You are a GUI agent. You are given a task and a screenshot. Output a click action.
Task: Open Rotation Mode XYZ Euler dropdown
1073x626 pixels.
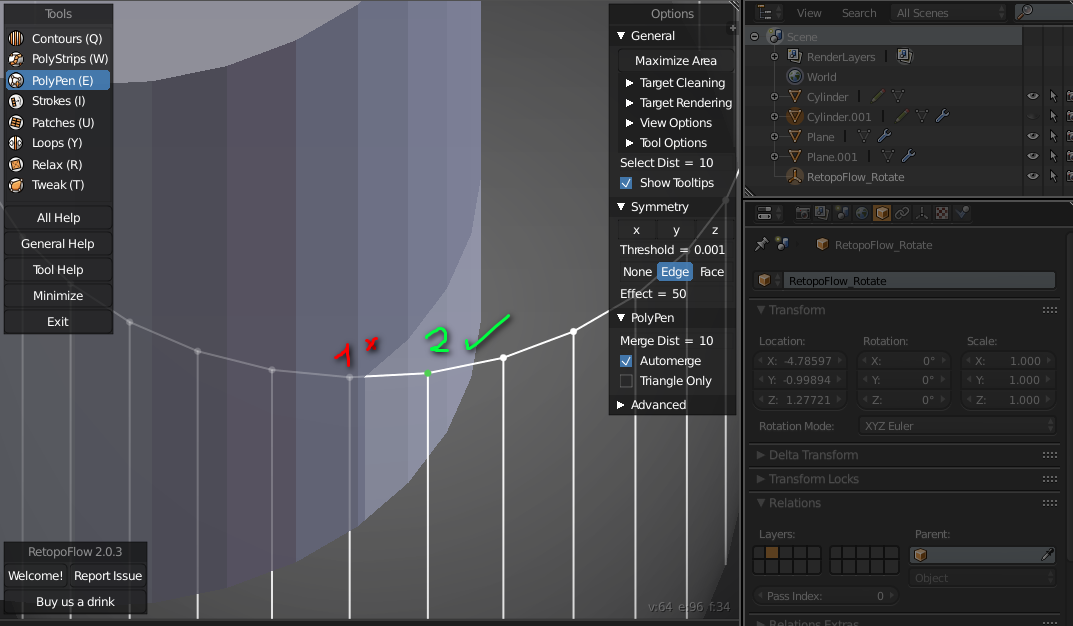957,426
